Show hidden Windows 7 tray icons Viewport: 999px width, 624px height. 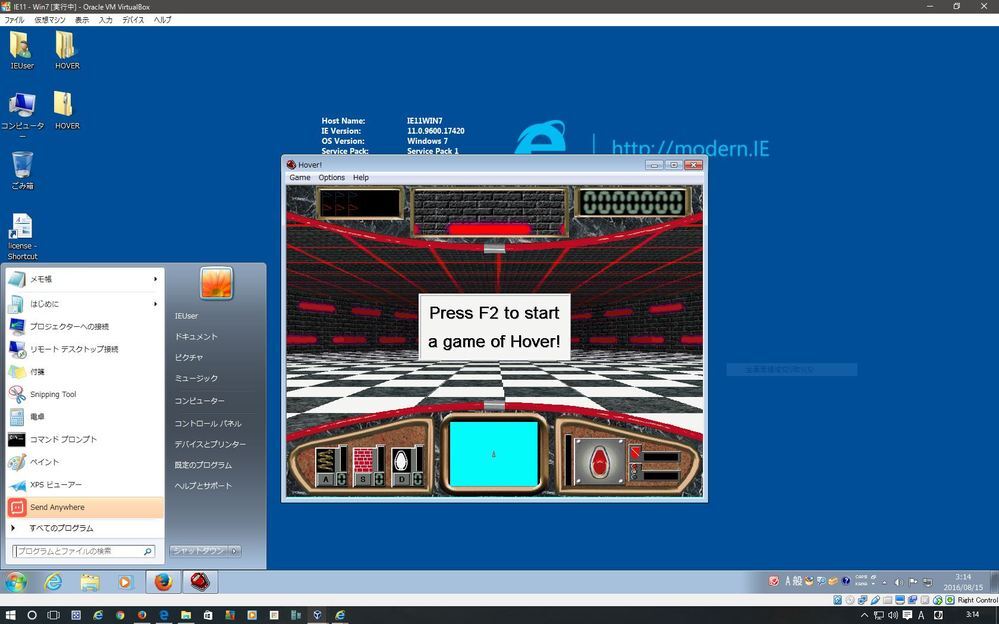coord(884,582)
